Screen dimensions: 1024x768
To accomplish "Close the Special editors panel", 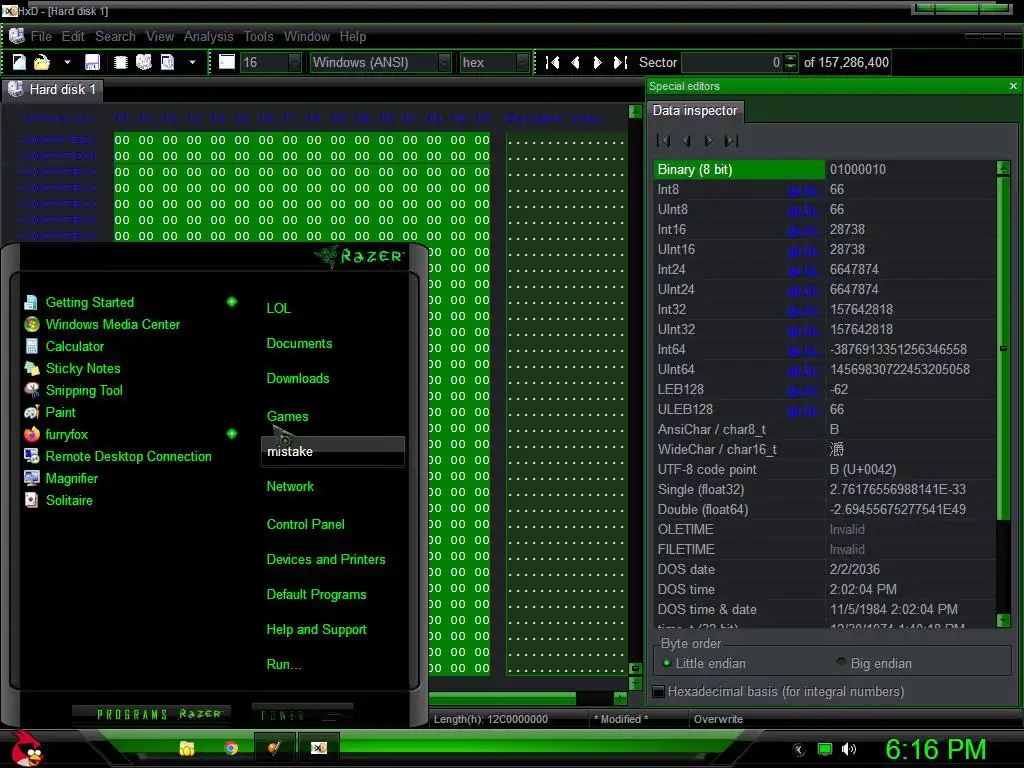I will coord(1013,86).
